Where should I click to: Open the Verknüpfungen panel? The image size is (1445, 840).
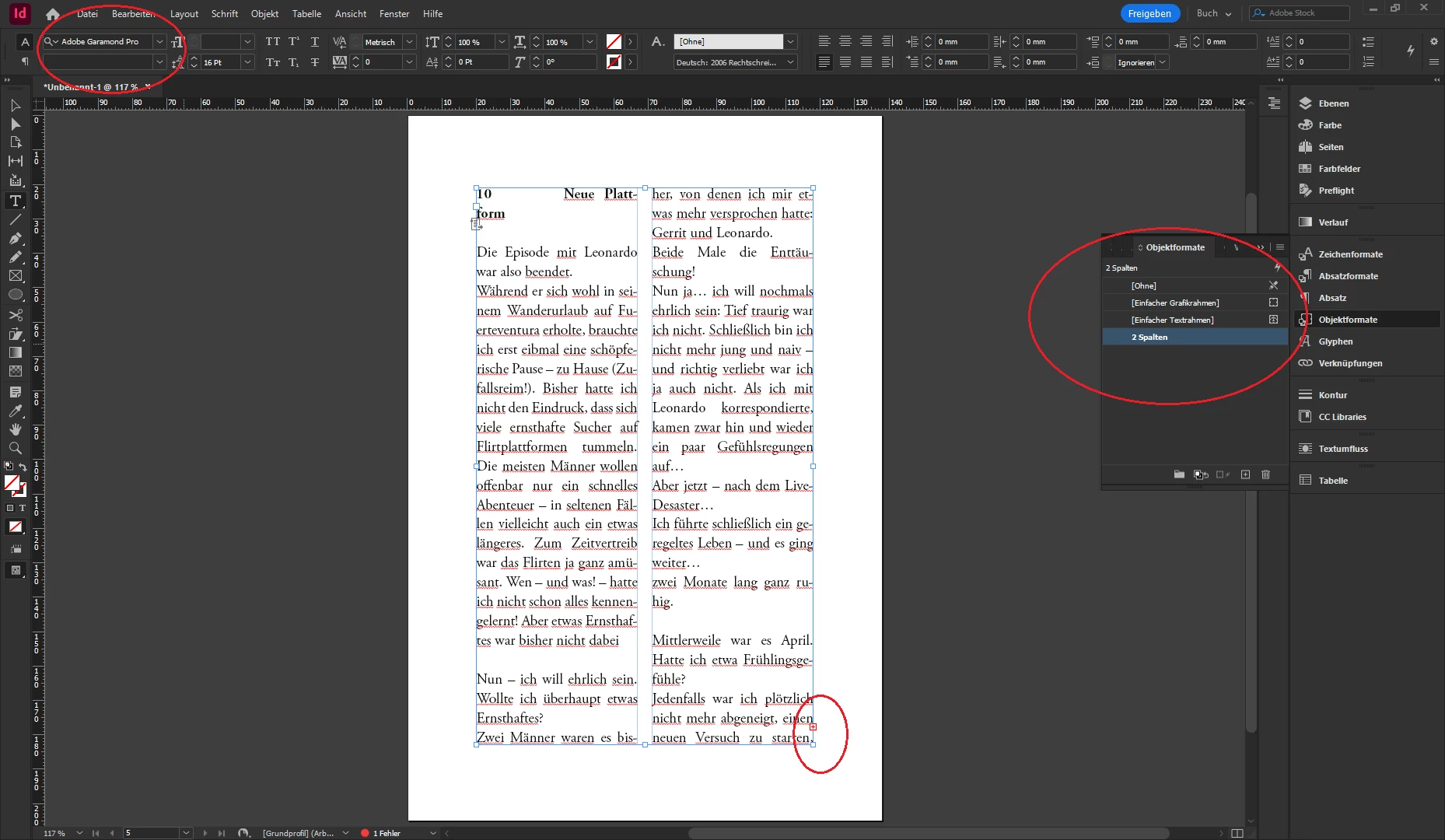[x=1350, y=363]
